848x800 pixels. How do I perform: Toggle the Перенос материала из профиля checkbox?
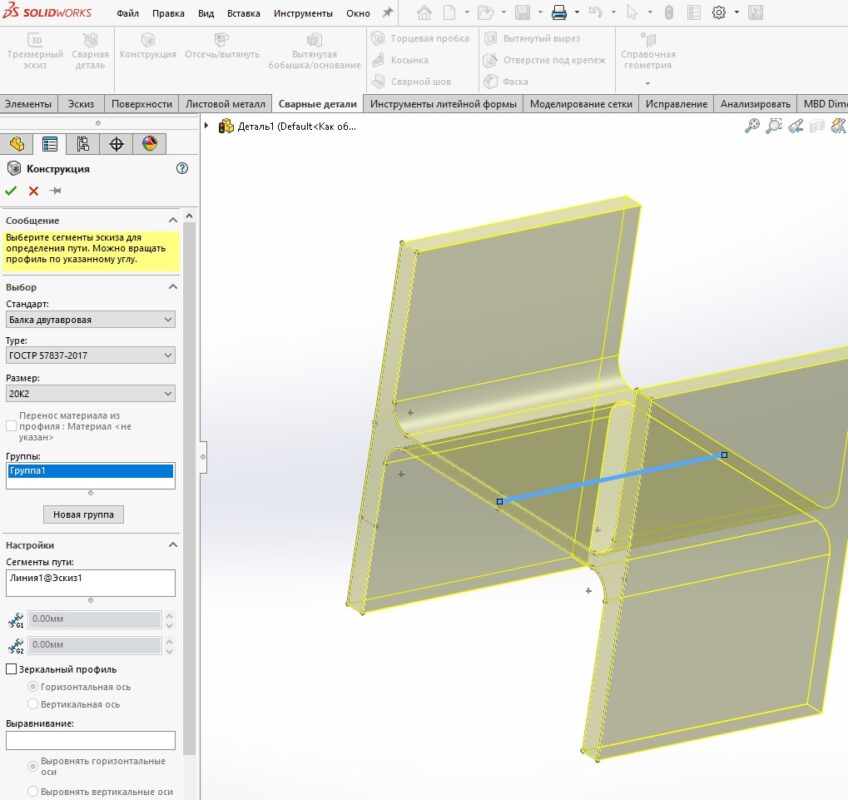11,426
